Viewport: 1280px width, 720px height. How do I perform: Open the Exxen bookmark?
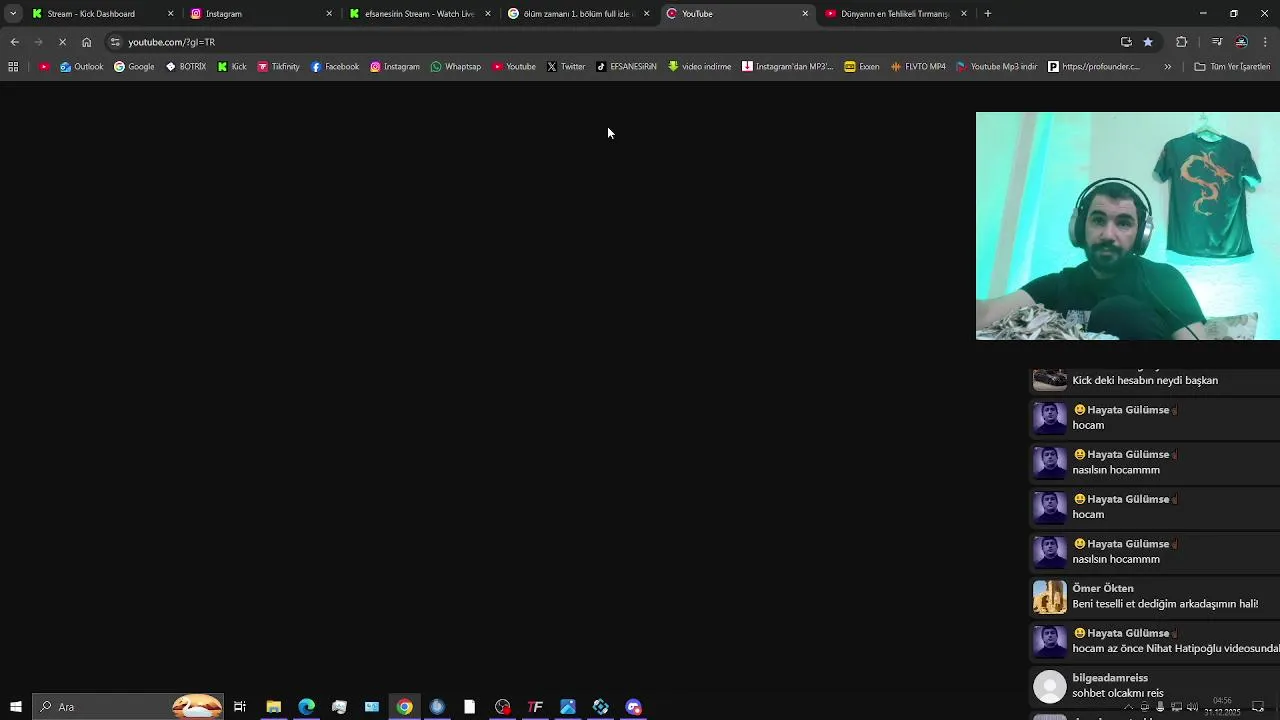point(862,67)
